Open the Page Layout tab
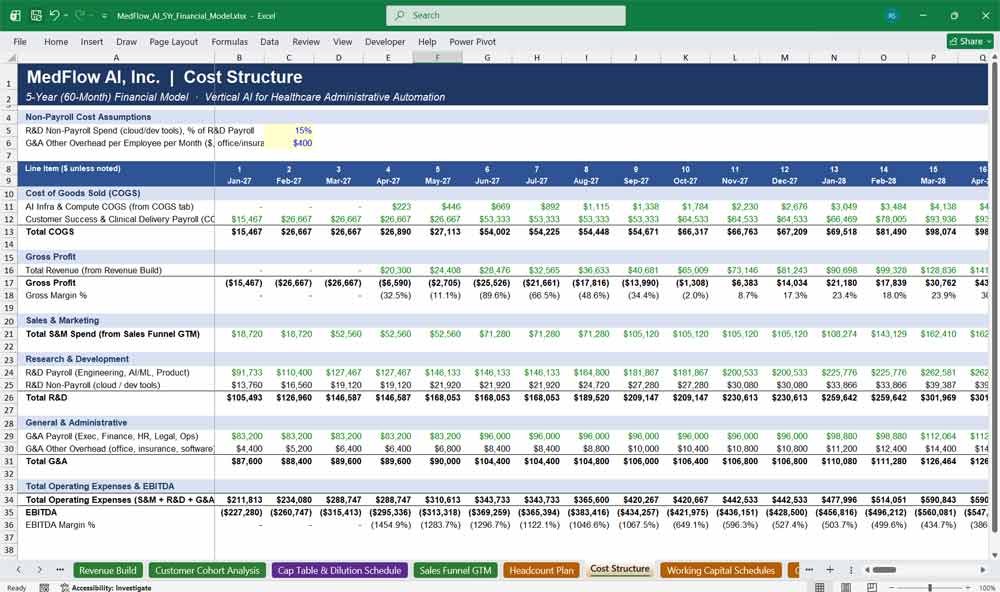 coord(173,41)
